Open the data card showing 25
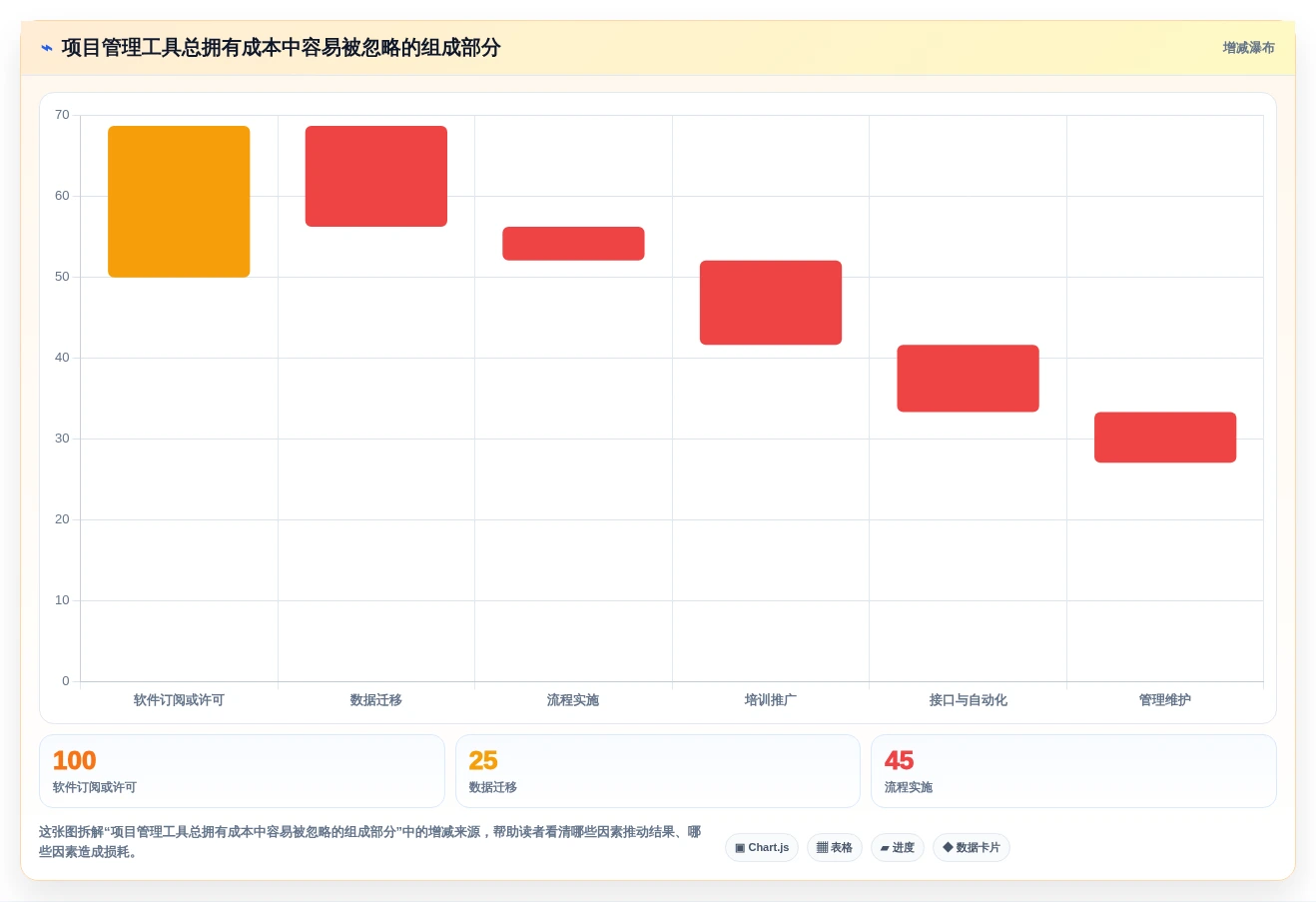Screen dimensions: 1316x902 pyautogui.click(x=658, y=771)
